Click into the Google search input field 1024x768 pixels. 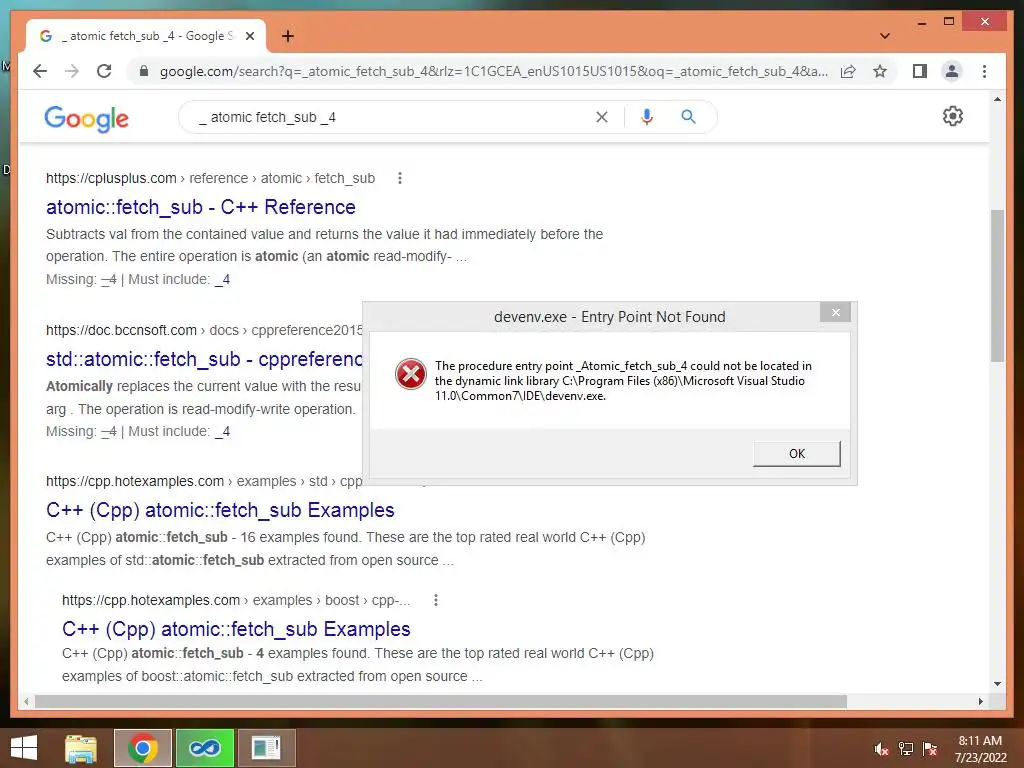pyautogui.click(x=392, y=118)
